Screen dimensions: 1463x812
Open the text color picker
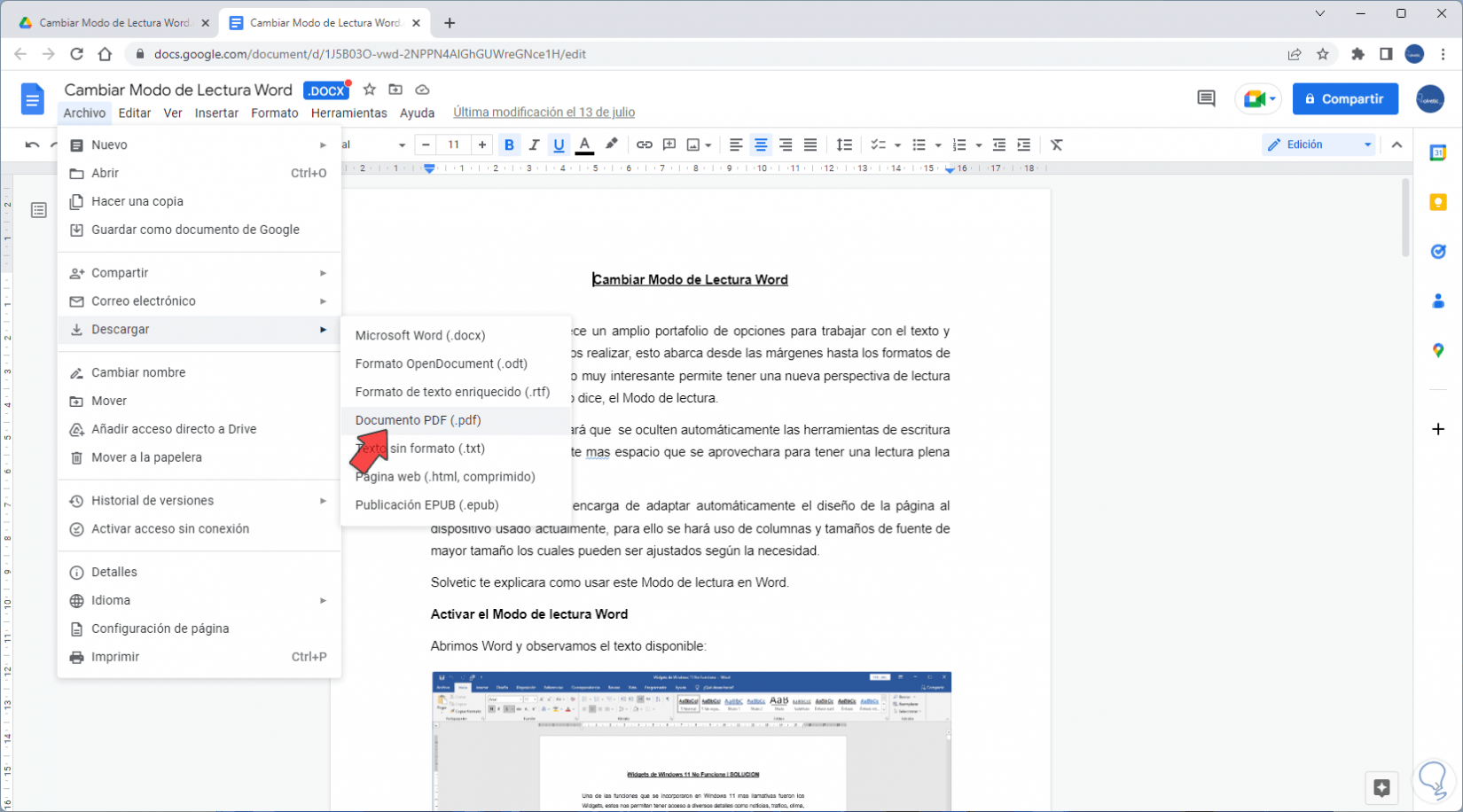tap(584, 144)
